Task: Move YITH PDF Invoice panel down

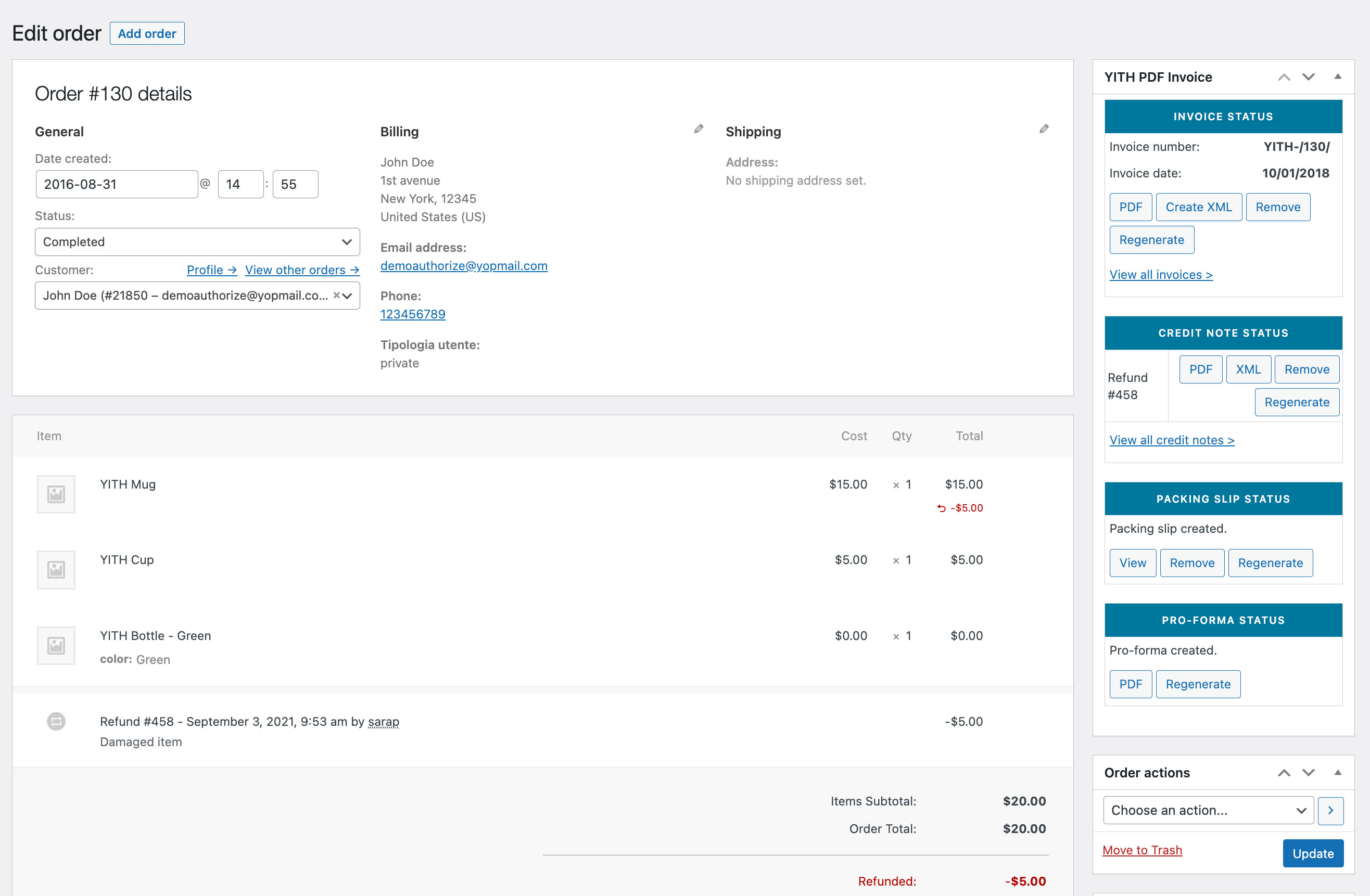Action: tap(1309, 77)
